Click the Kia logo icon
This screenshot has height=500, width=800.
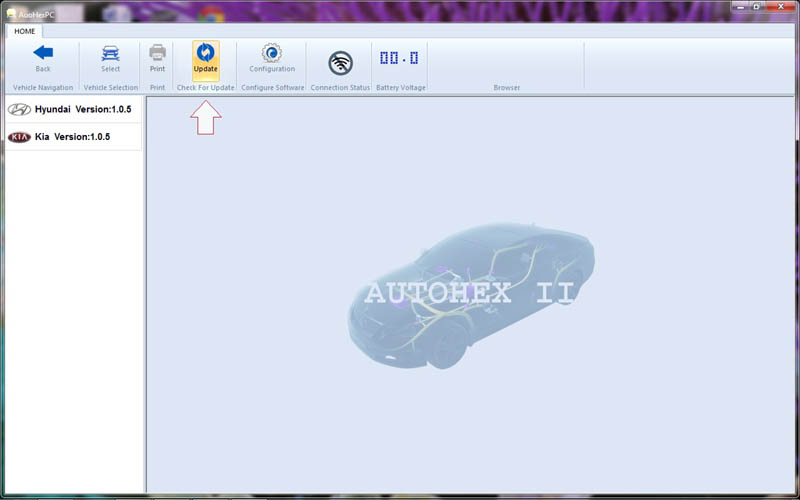pos(19,137)
